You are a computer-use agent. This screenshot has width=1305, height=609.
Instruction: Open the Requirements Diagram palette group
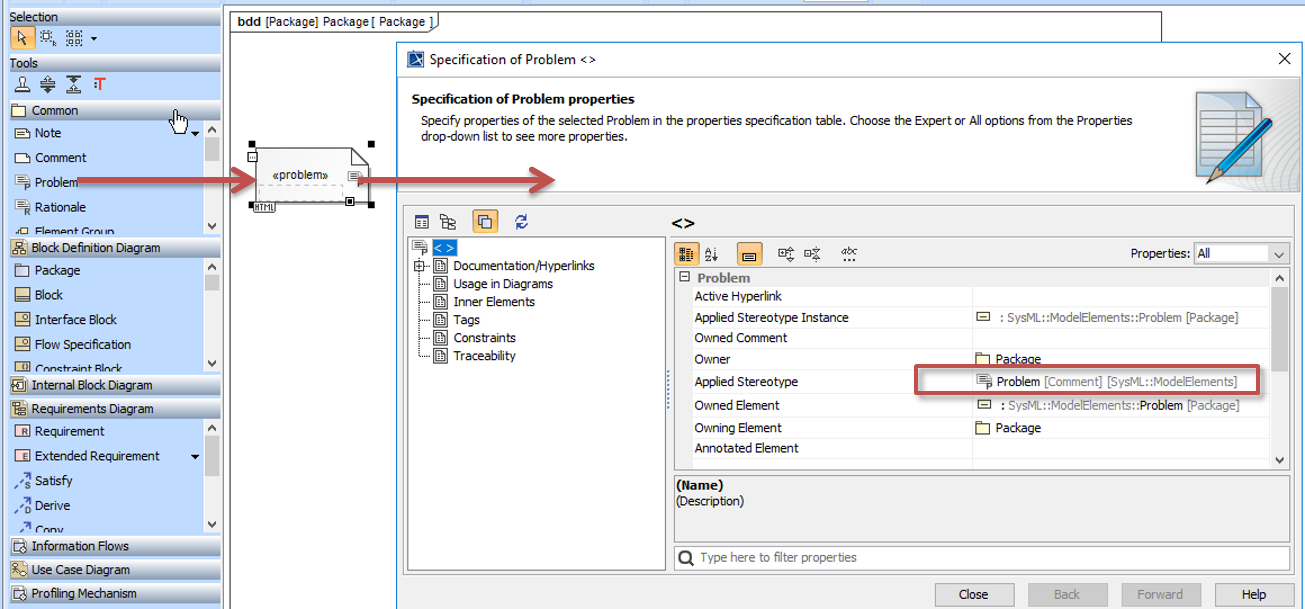92,408
